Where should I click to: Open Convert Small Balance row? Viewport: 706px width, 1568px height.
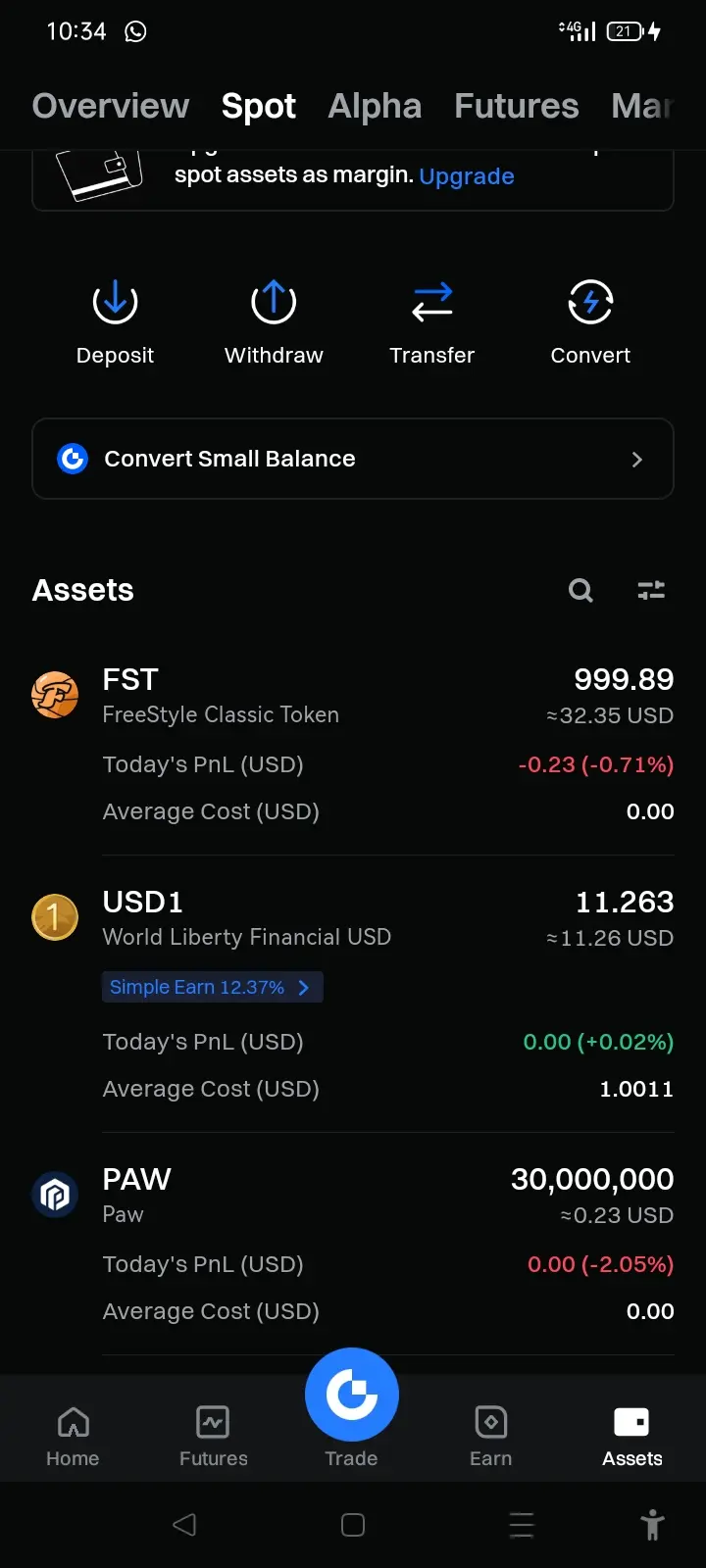click(x=353, y=459)
